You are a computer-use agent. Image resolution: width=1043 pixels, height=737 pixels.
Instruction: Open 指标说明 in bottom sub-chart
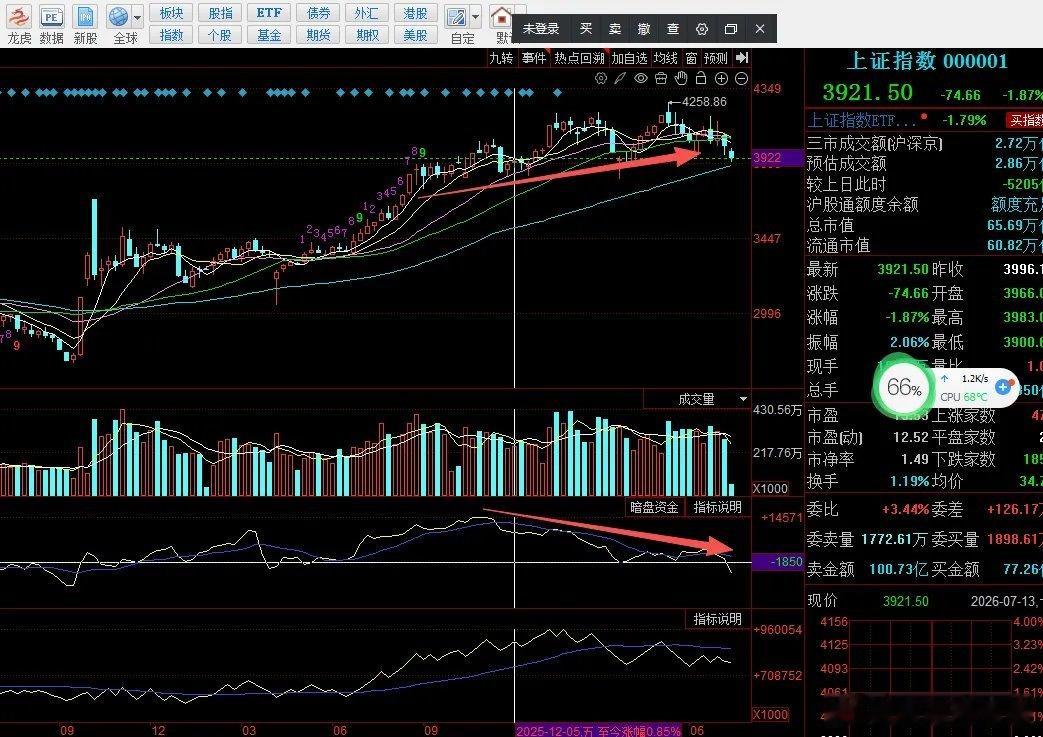tap(717, 619)
